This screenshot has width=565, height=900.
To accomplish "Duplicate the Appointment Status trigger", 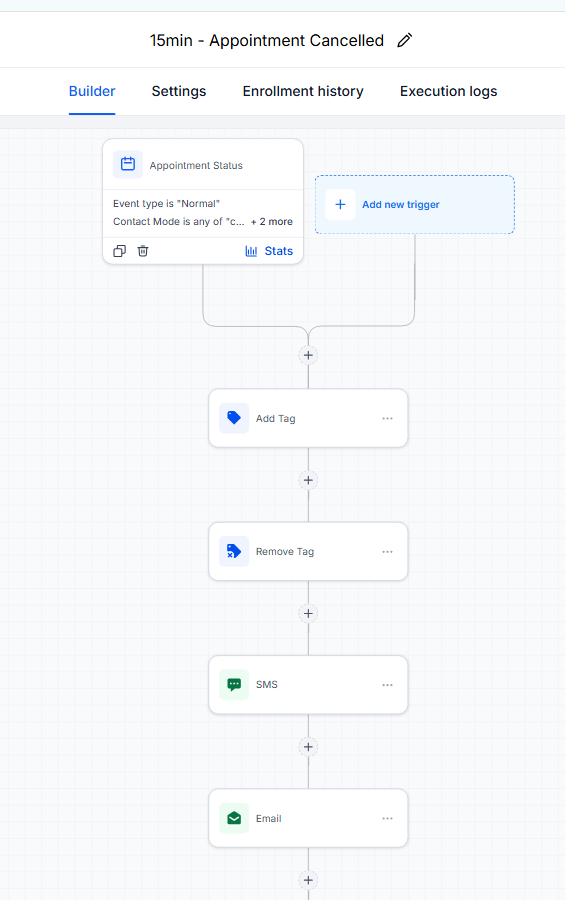I will point(119,251).
